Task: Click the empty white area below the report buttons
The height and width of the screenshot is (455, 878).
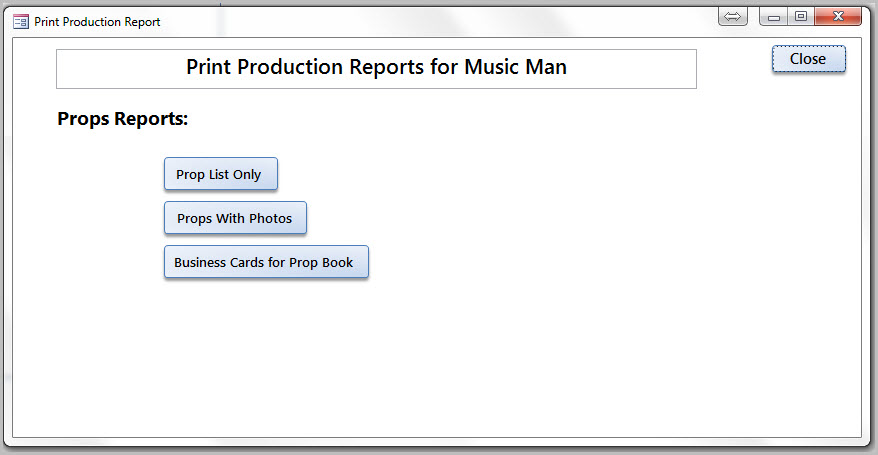Action: [x=437, y=358]
